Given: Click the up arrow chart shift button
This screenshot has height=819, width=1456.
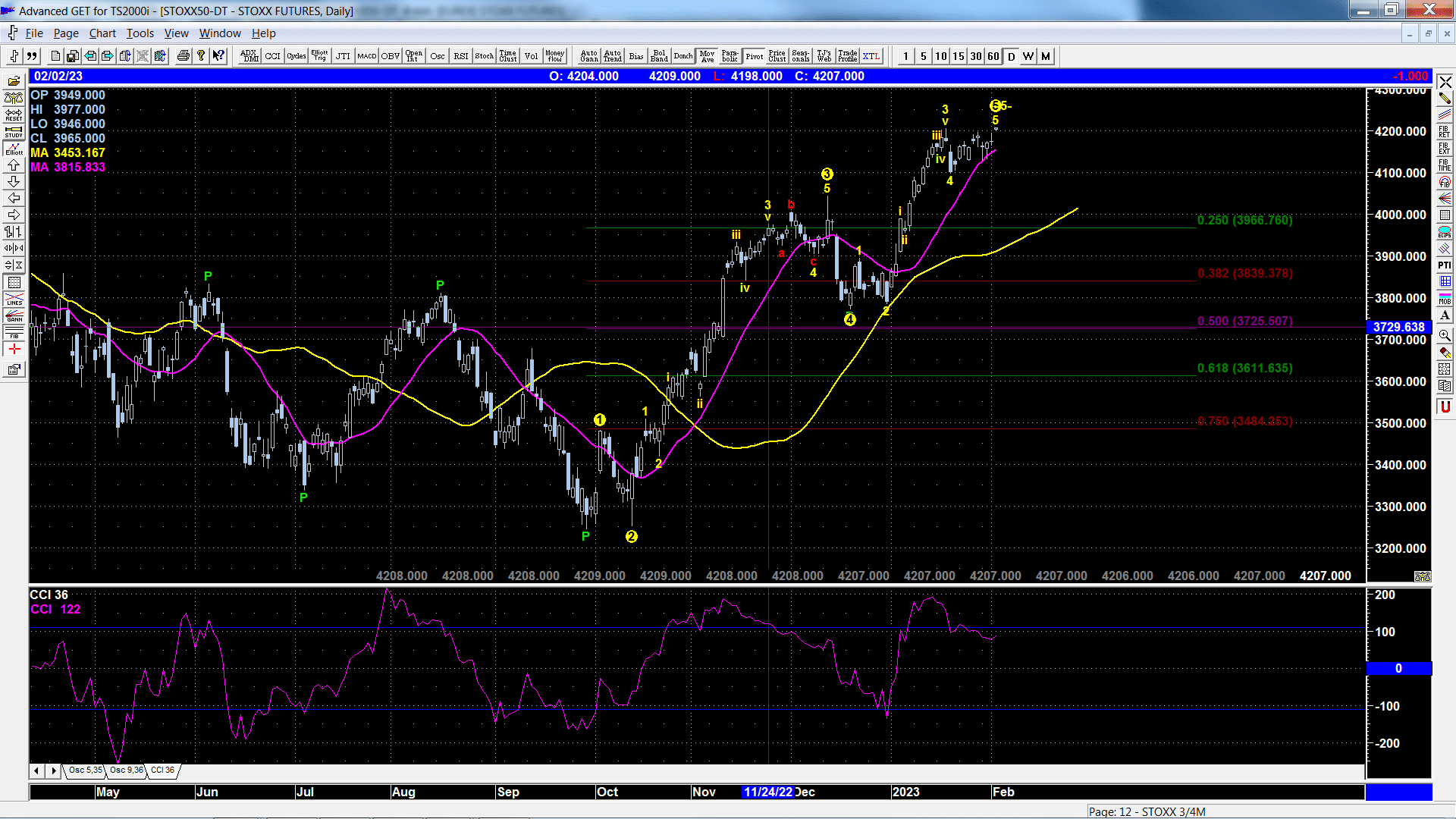Looking at the screenshot, I should tap(14, 165).
